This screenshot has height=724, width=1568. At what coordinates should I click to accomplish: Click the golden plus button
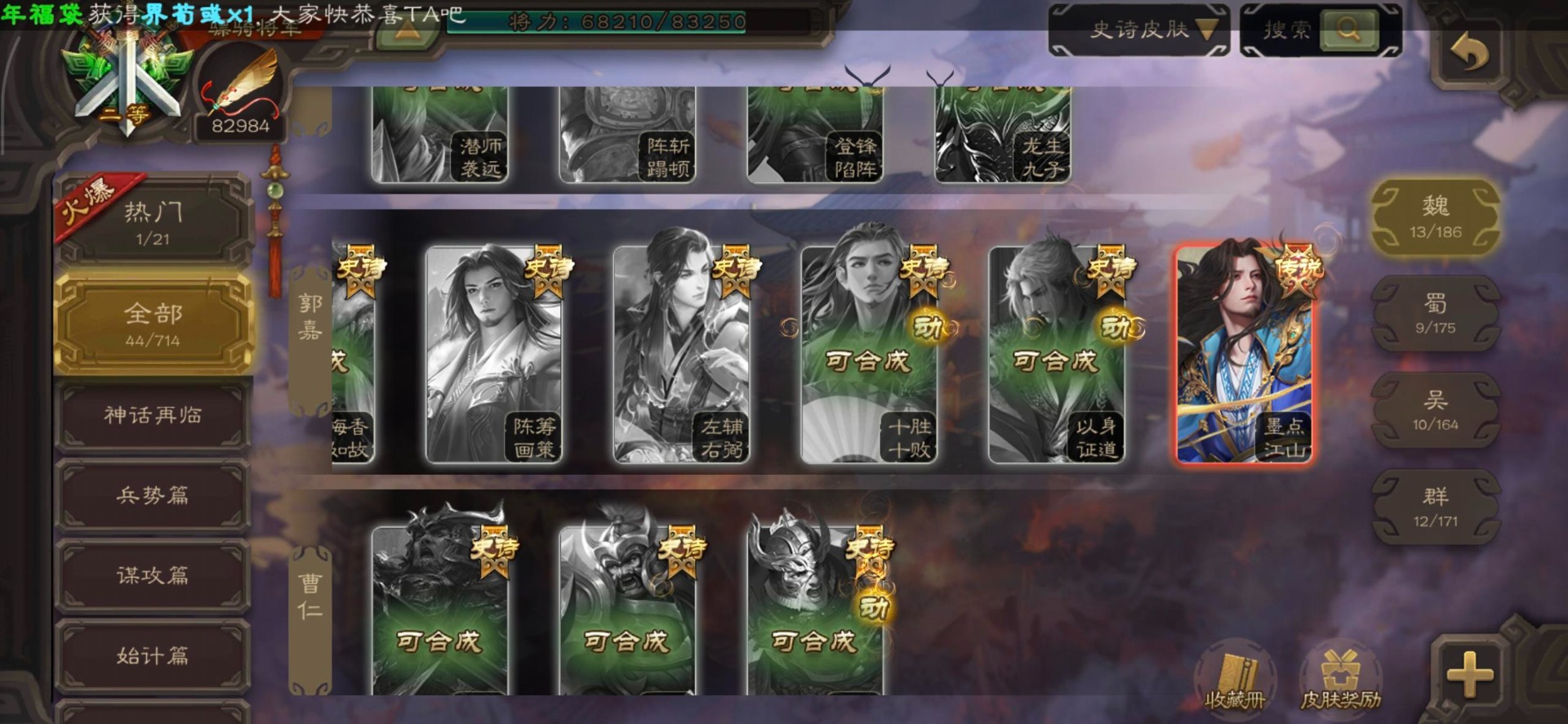(1470, 675)
